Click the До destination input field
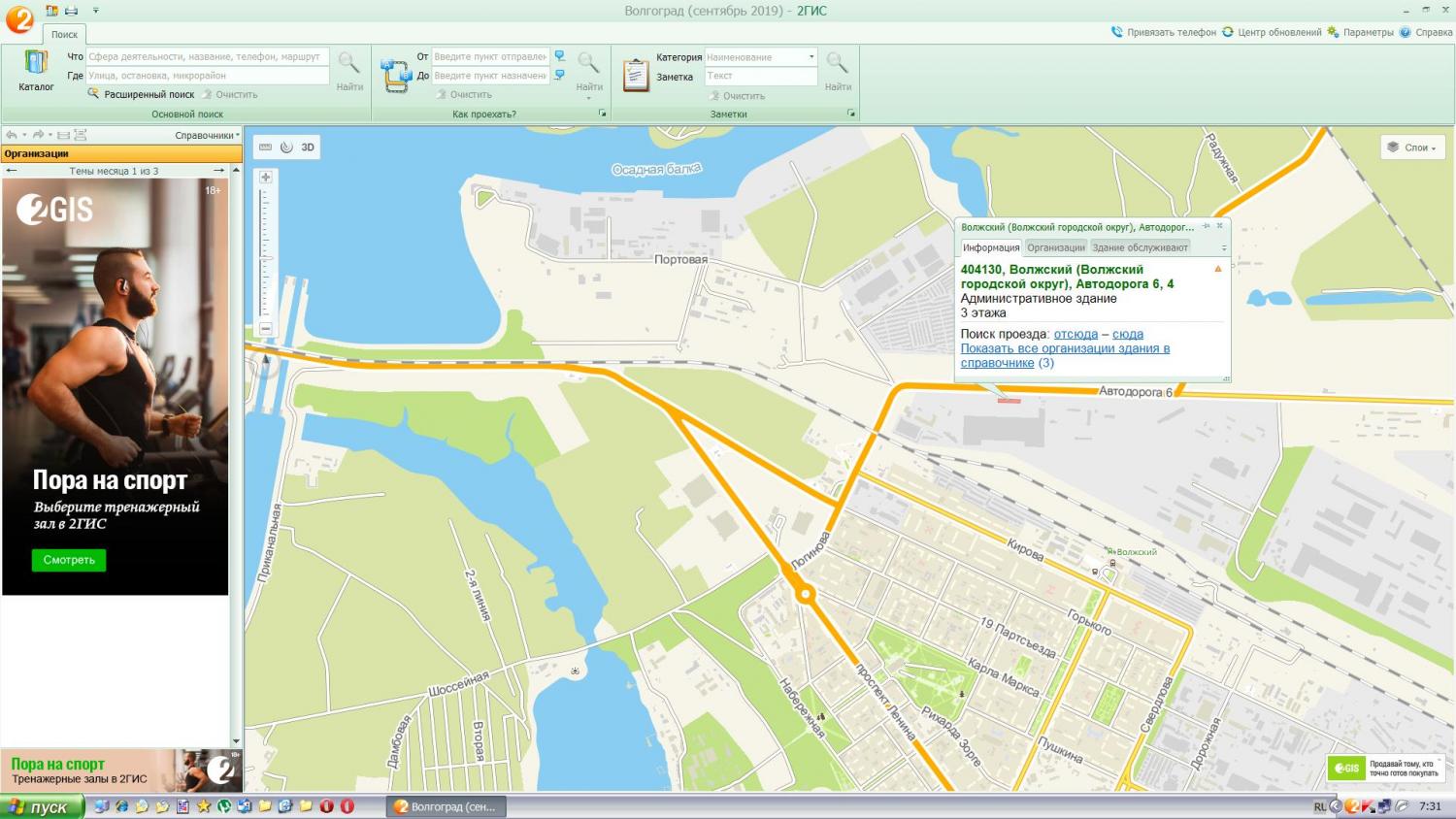Viewport: 1456px width, 819px height. [x=490, y=75]
